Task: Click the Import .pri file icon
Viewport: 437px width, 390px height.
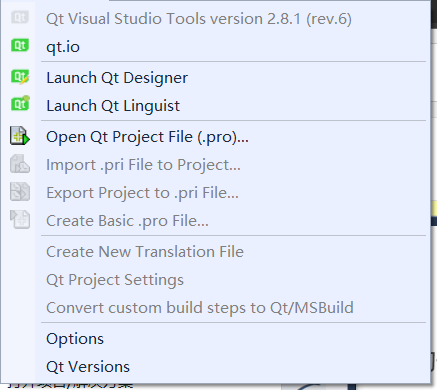Action: tap(20, 164)
